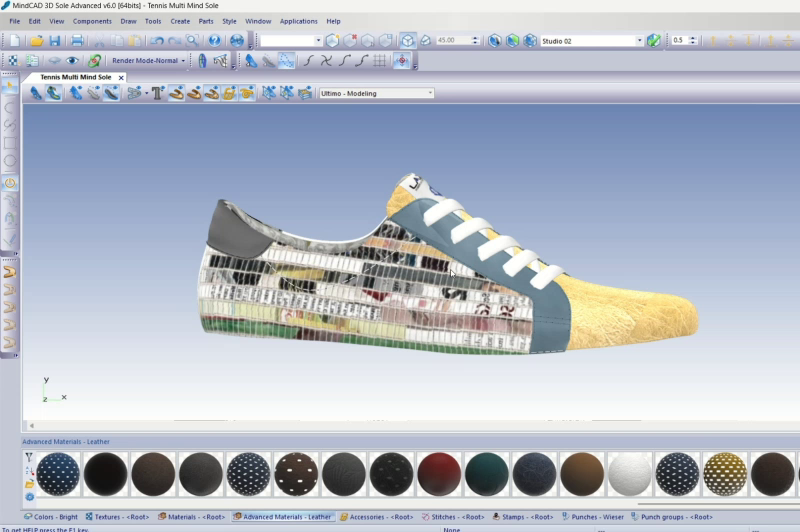Click the cube with red X icon
The image size is (800, 532).
pos(350,41)
